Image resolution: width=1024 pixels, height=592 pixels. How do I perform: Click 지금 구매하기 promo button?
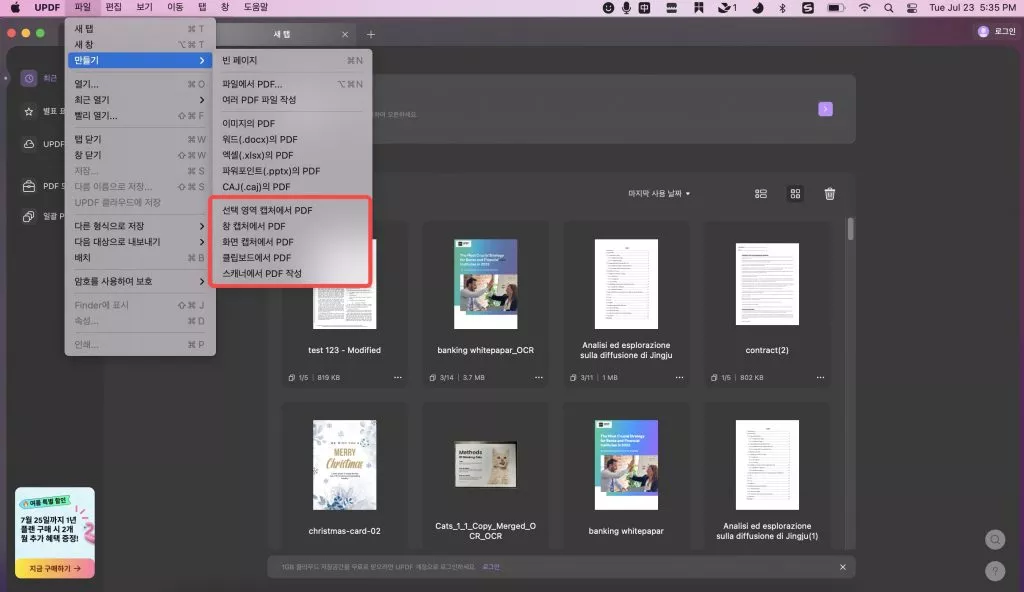[55, 568]
